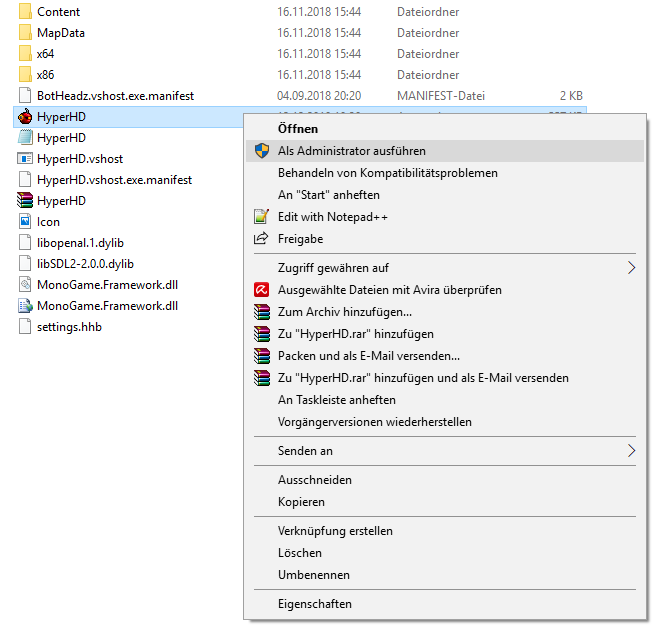Image resolution: width=652 pixels, height=626 pixels.
Task: Expand the Senden an submenu arrow
Action: pos(631,450)
